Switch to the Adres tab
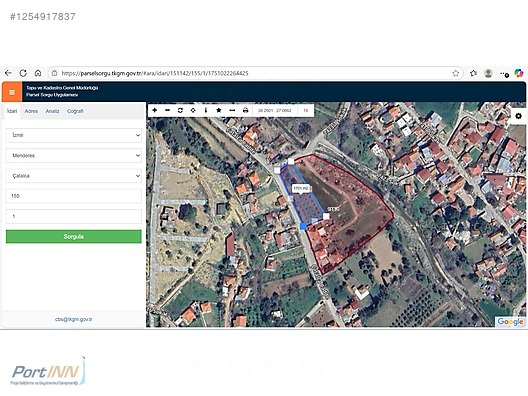Viewport: 528px width, 396px height. (x=31, y=111)
